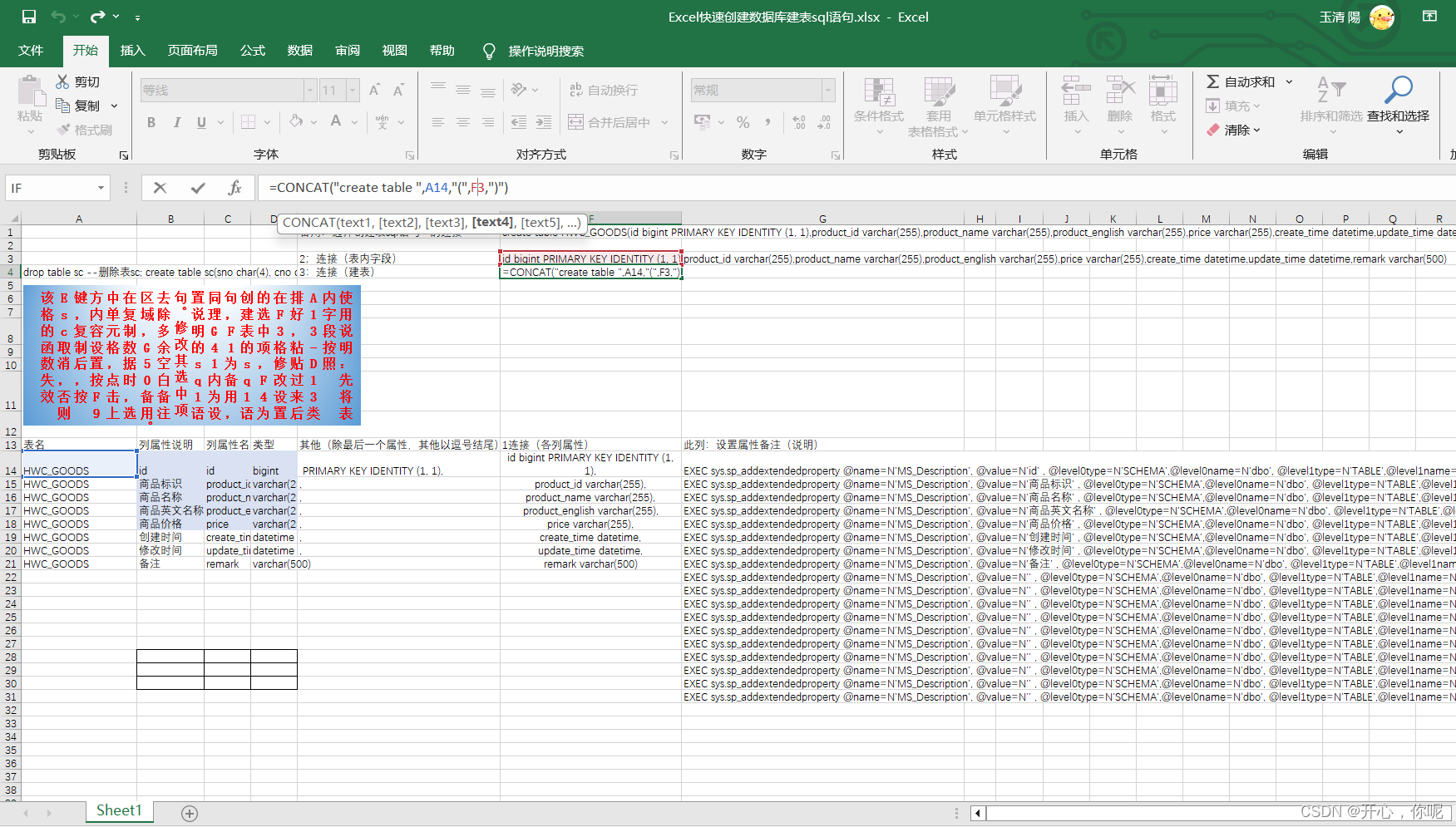
Task: Confirm formula with the checkmark button
Action: coord(198,188)
